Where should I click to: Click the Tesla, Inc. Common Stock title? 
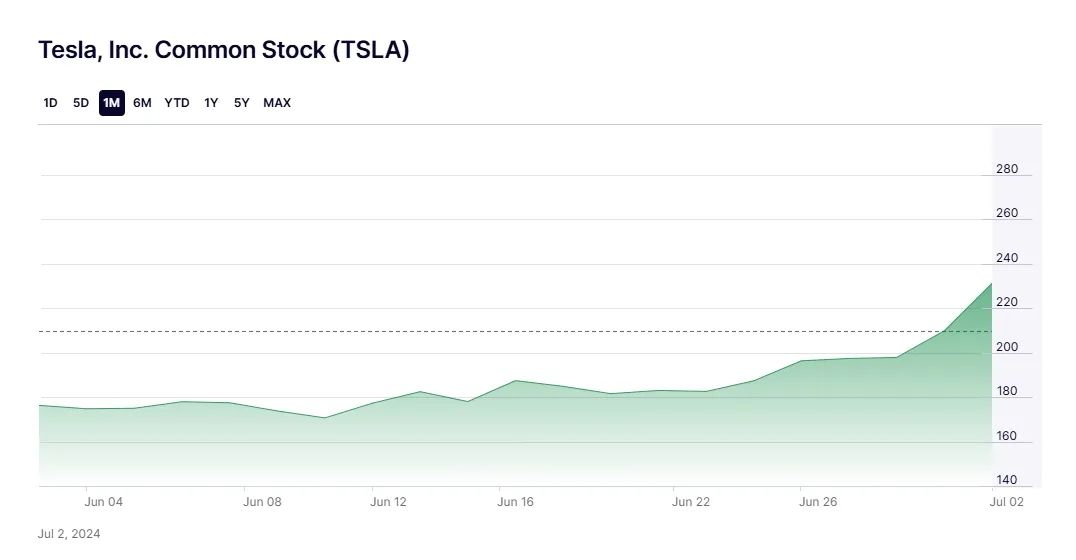(x=224, y=50)
